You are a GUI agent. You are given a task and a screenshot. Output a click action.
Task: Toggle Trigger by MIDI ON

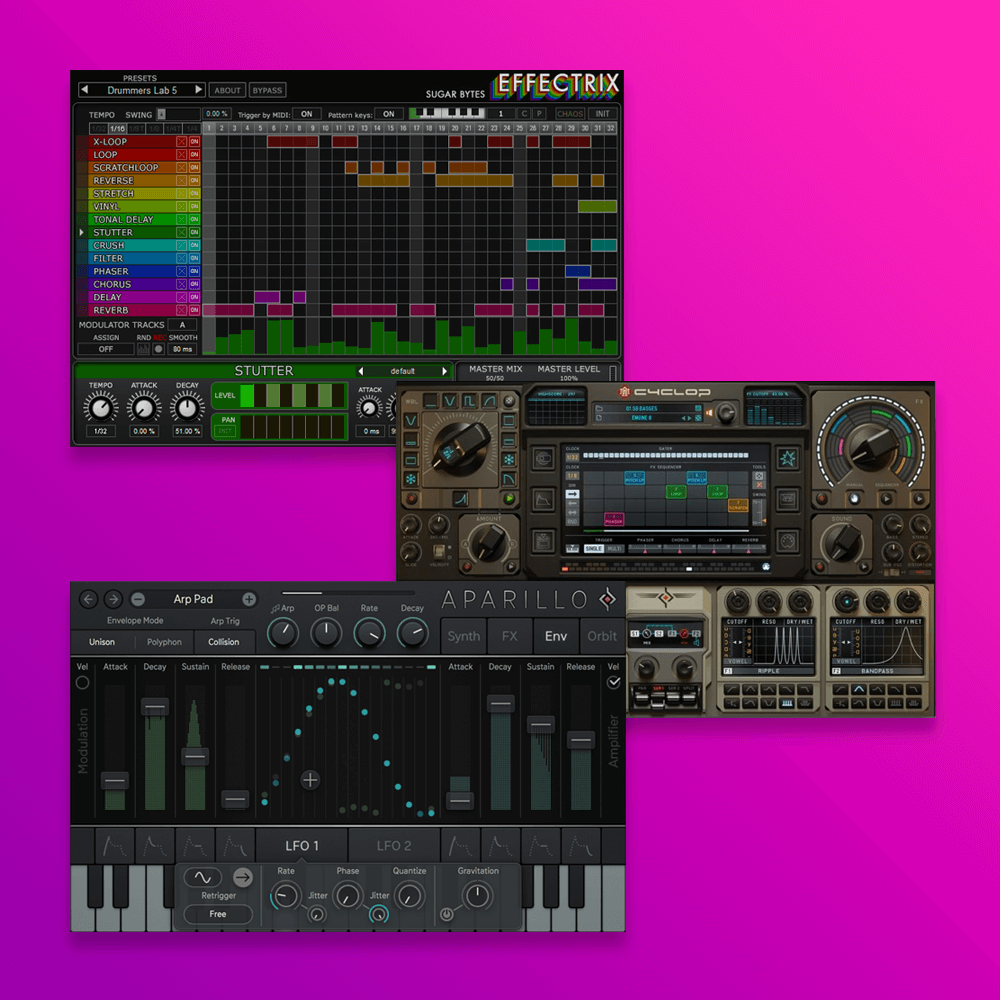pos(307,114)
